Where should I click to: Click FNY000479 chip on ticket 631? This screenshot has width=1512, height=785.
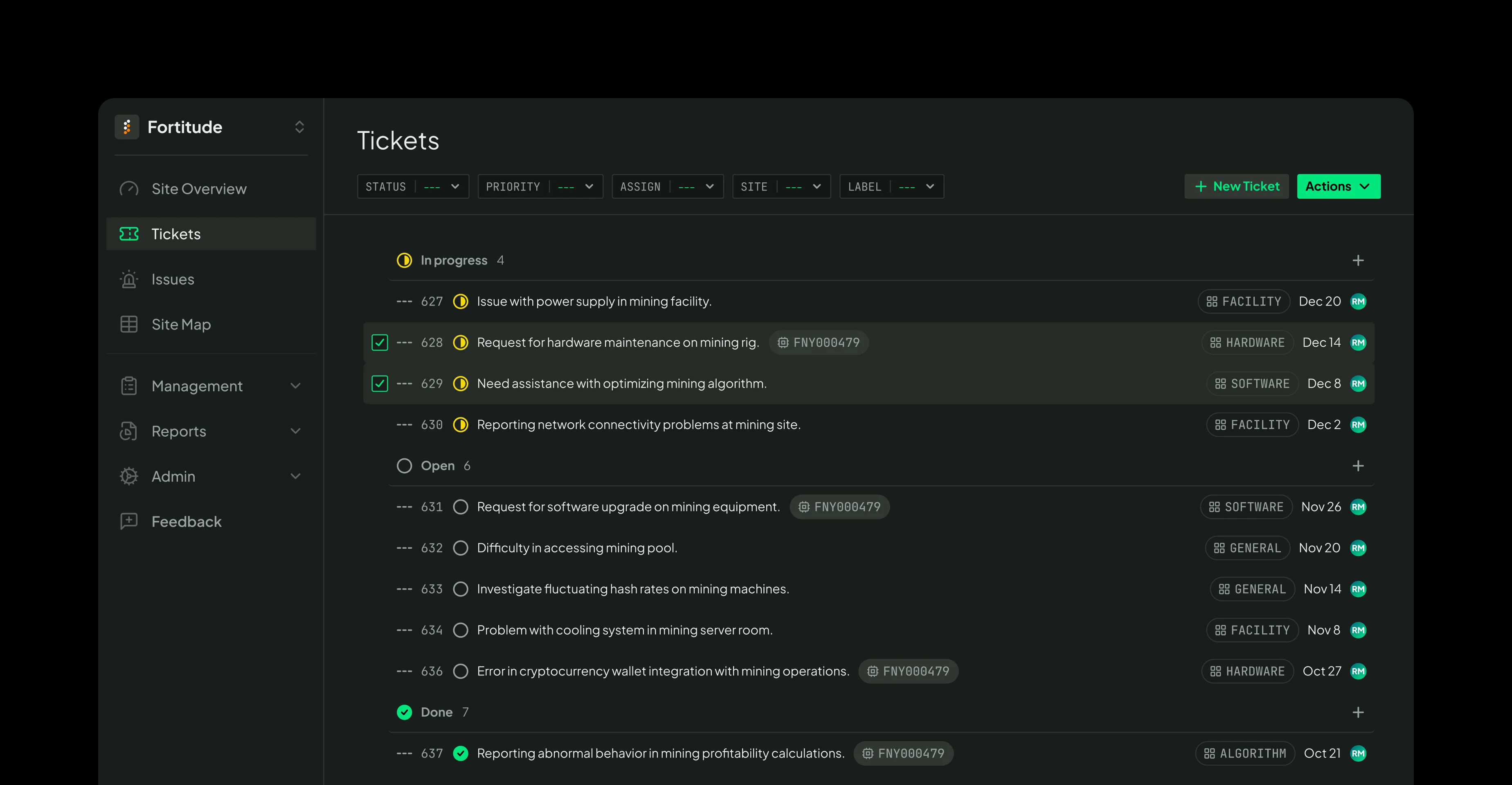pyautogui.click(x=839, y=507)
